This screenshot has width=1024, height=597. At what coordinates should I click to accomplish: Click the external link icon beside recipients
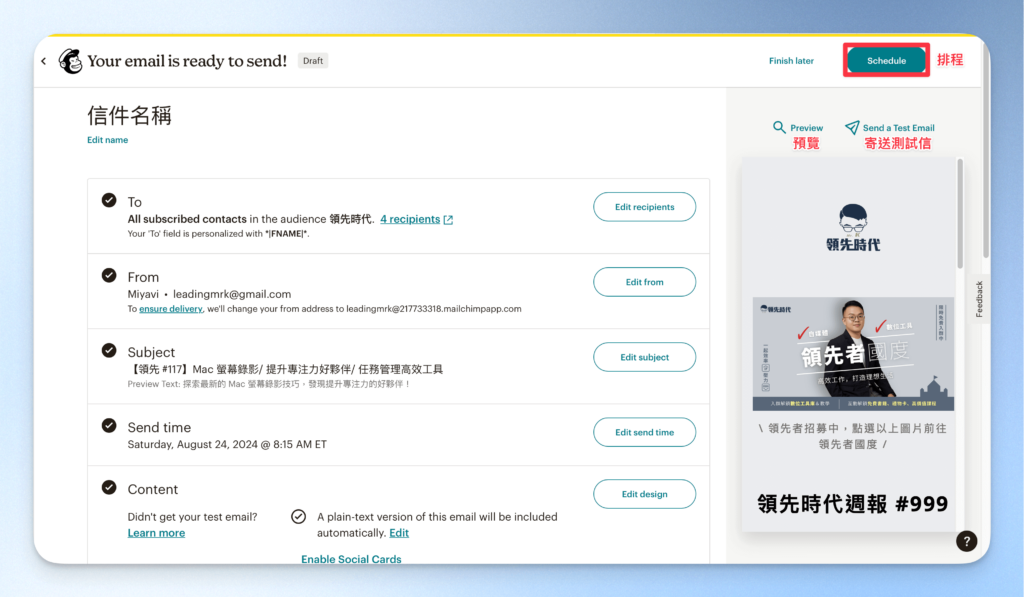[x=448, y=220]
